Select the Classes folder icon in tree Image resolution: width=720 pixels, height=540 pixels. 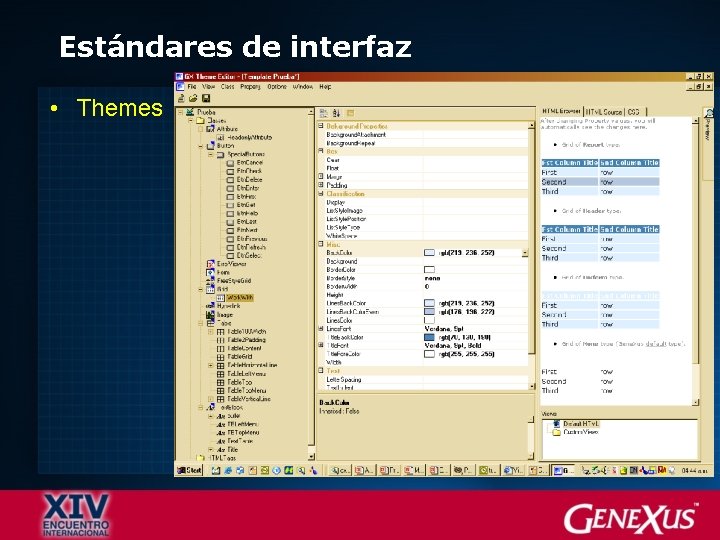click(x=200, y=120)
